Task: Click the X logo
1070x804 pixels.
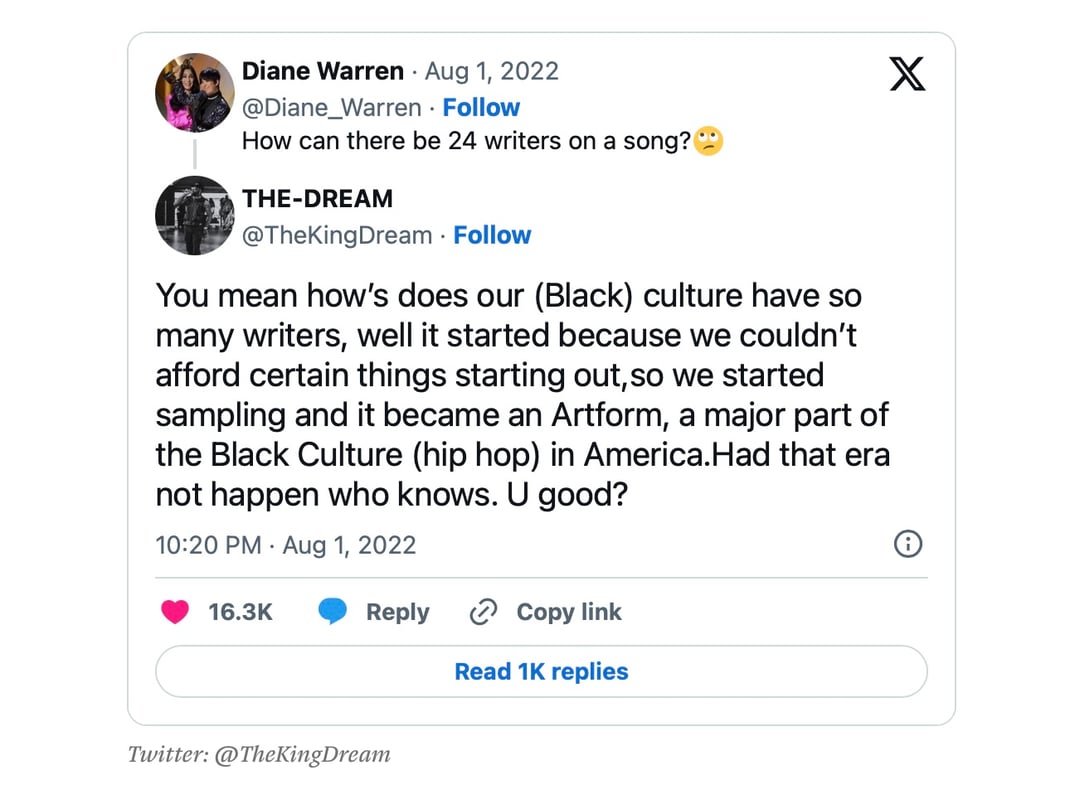Action: pos(907,74)
